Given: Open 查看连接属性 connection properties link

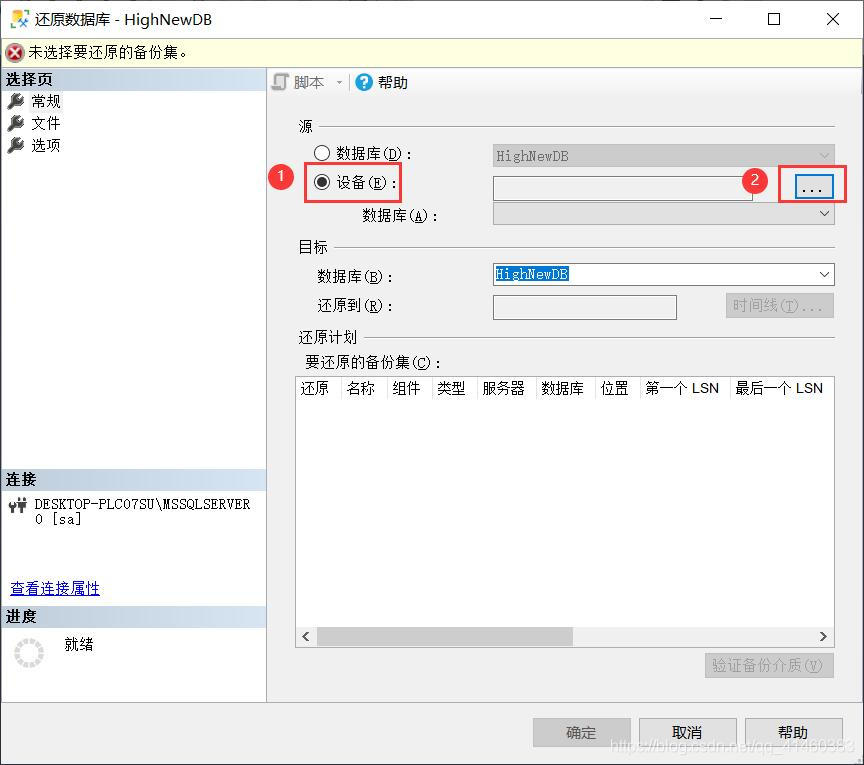Looking at the screenshot, I should 54,589.
